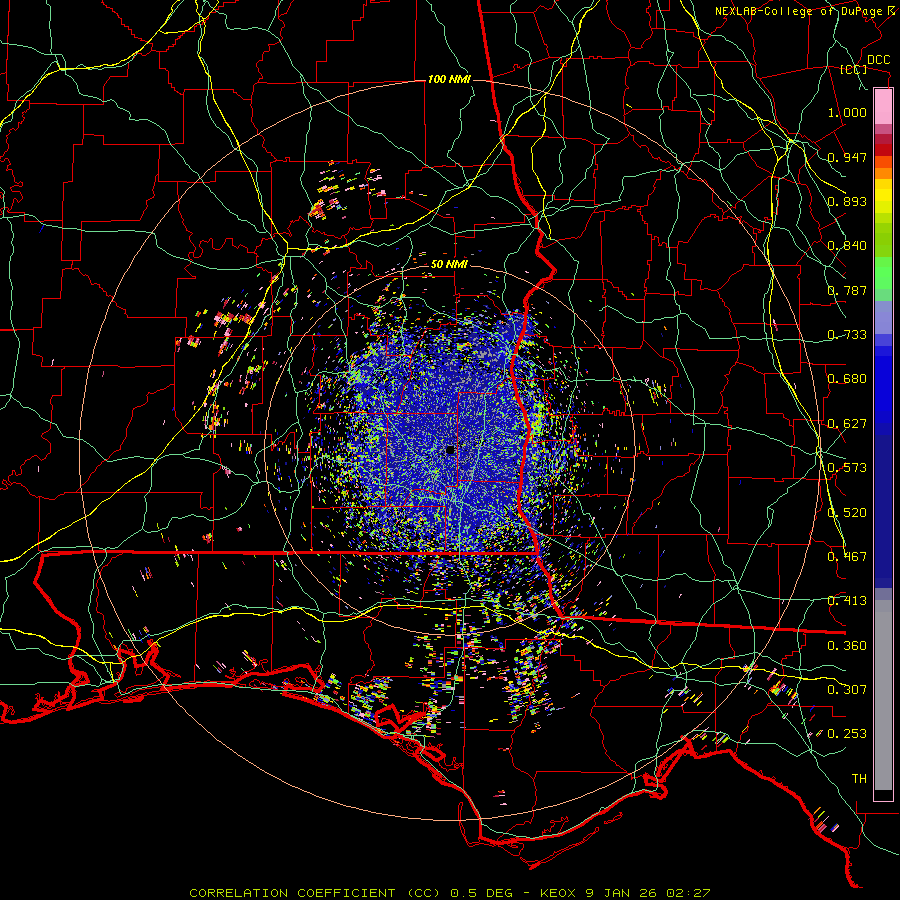Image resolution: width=900 pixels, height=900 pixels.
Task: Click the 0.733 color scale value
Action: (847, 335)
